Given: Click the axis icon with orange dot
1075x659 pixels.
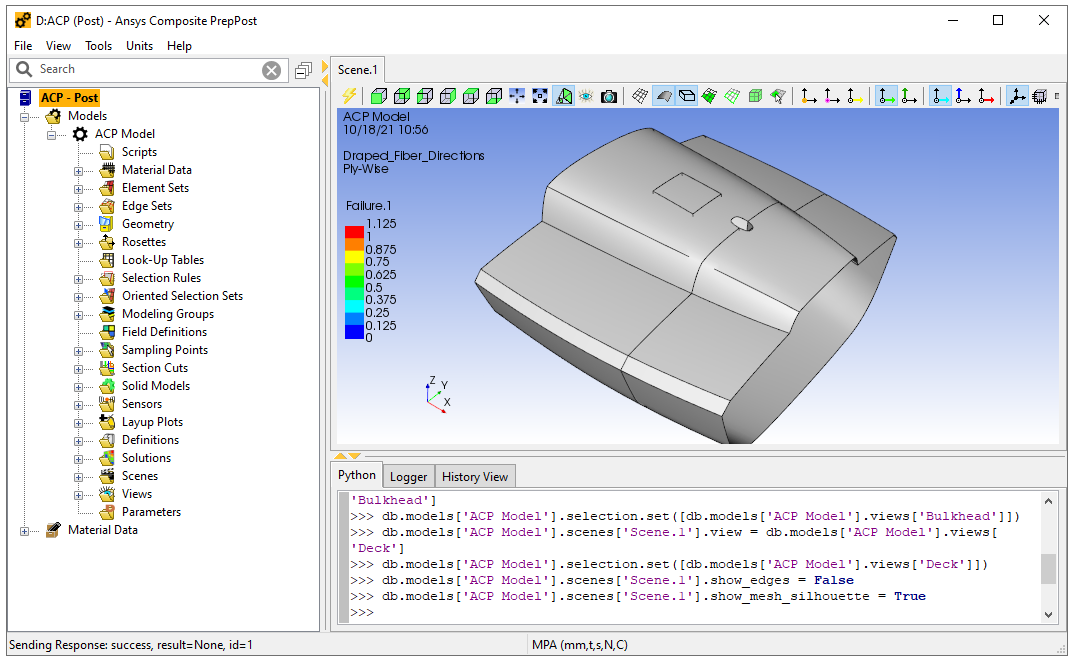Looking at the screenshot, I should tap(809, 96).
